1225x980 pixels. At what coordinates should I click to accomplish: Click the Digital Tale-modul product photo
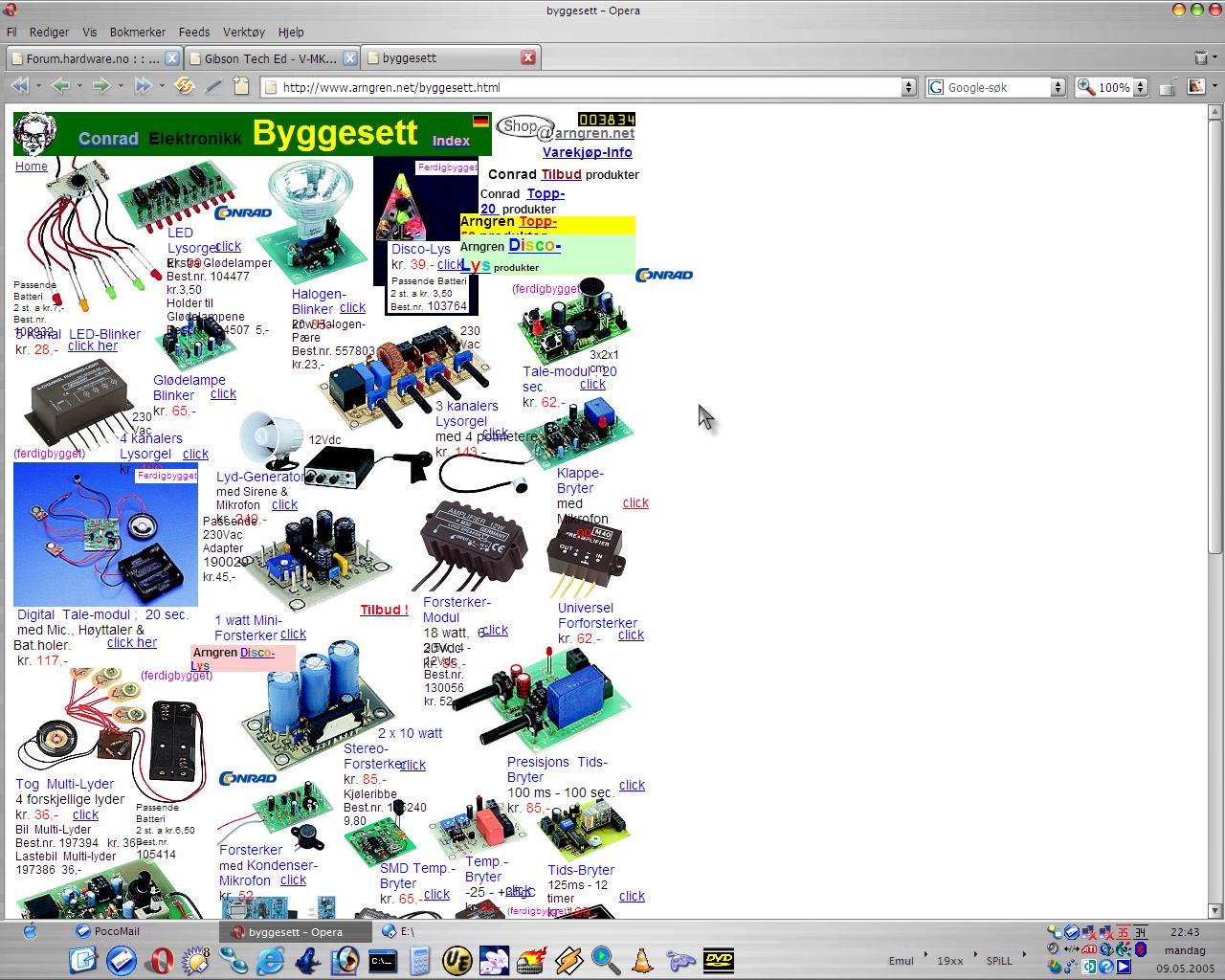[105, 534]
